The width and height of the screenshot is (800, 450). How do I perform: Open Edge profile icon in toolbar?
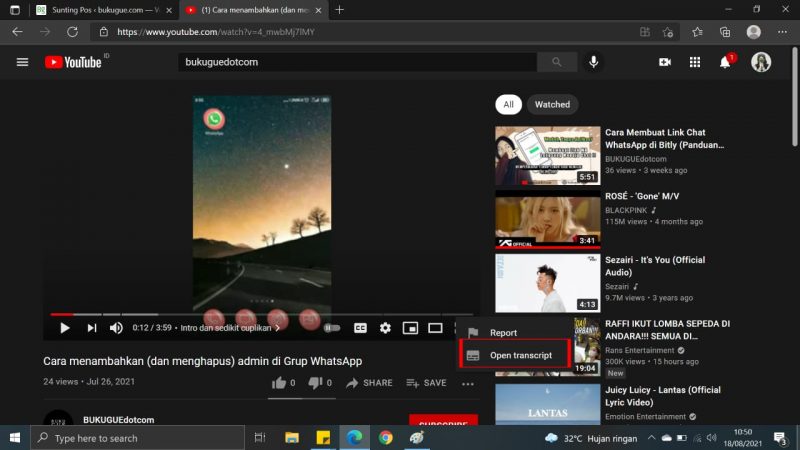pos(754,32)
